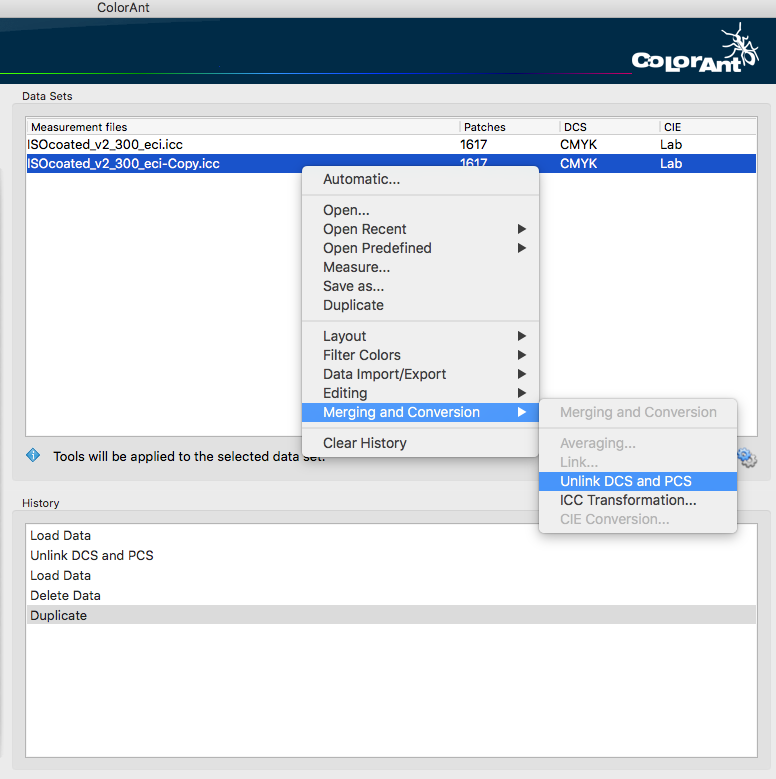
Task: Select the ISOcoated_v2_300_eci-Copy.icc row
Action: 391,163
